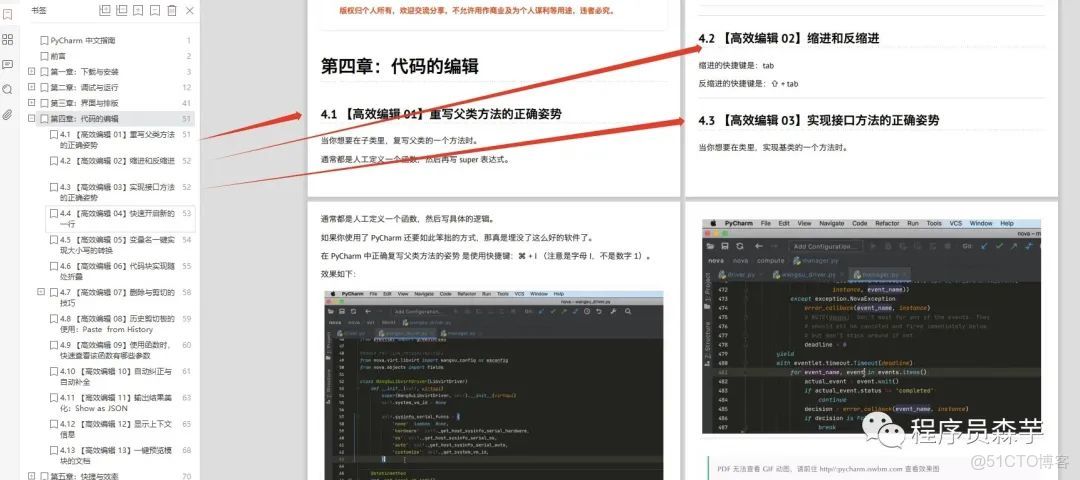The width and height of the screenshot is (1080, 480).
Task: Click the red copyright notice 版权归个人所有
Action: 477,11
